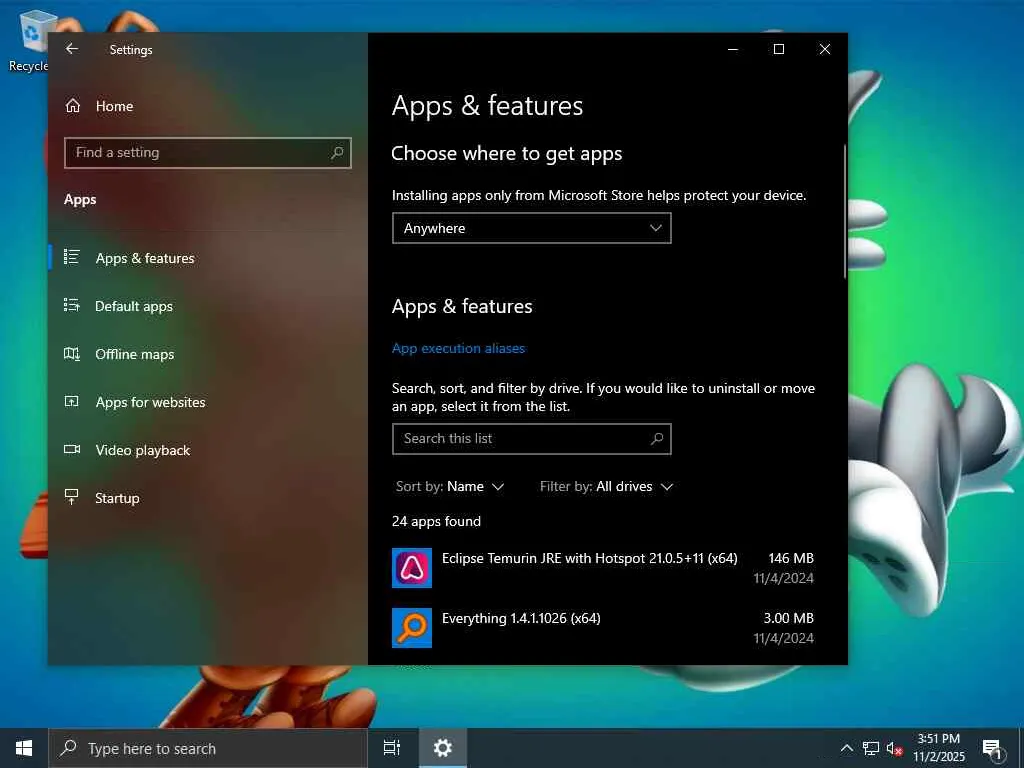Open the Windows Start menu
The image size is (1024, 768).
[24, 748]
